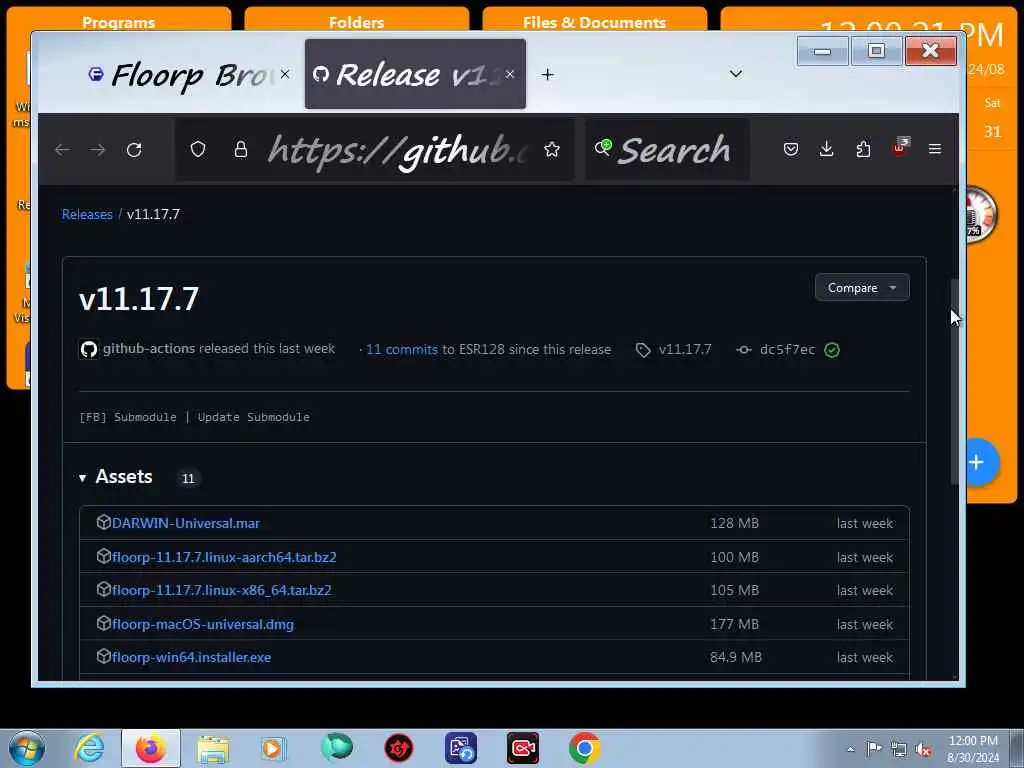View site security via padlock icon
This screenshot has width=1024, height=768.
coord(241,150)
